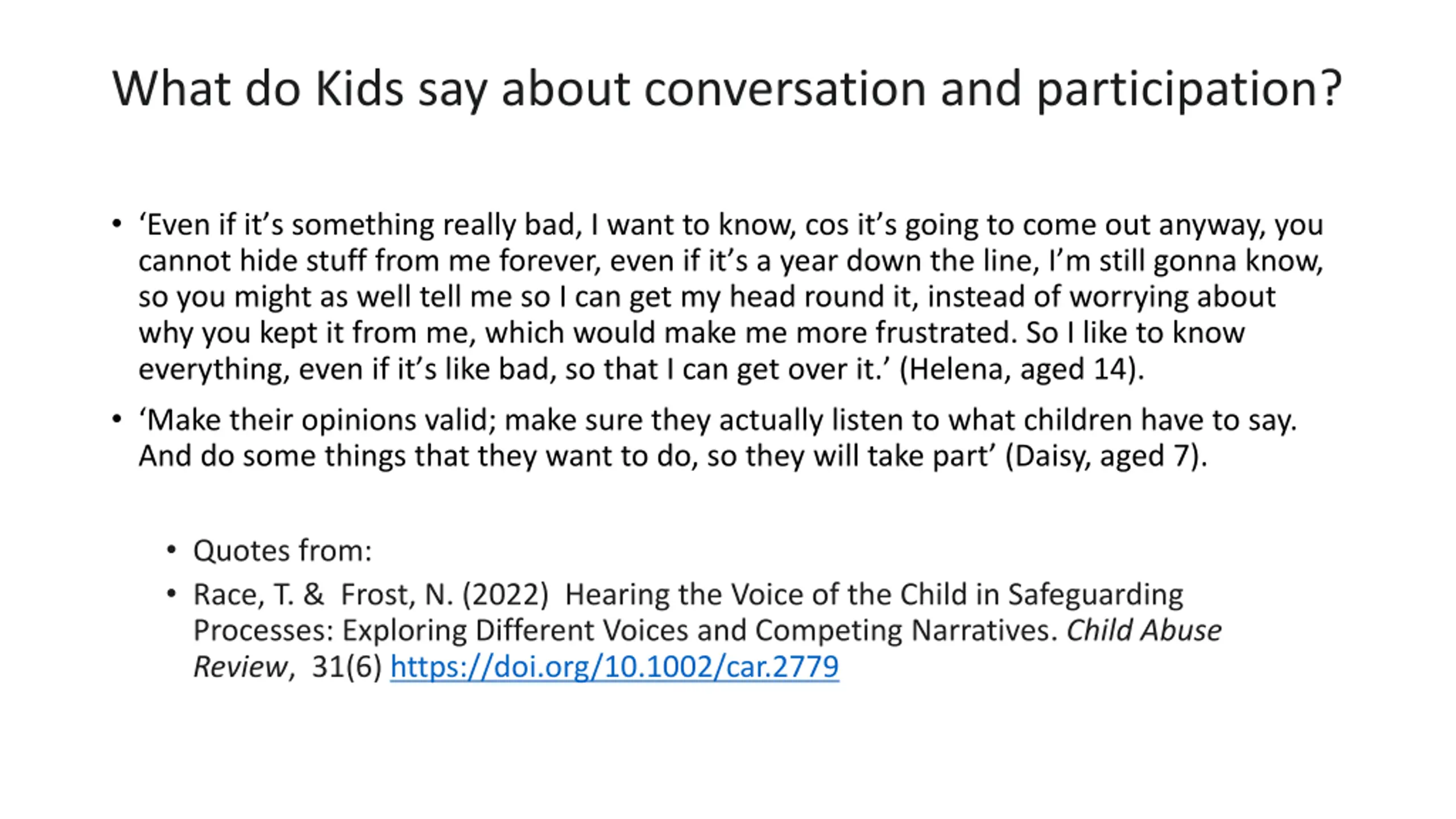Click the word 'conversation' in the title
The width and height of the screenshot is (1456, 819).
[785, 89]
